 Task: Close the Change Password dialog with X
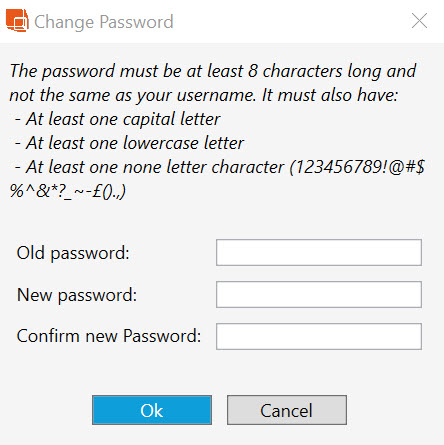click(x=419, y=21)
